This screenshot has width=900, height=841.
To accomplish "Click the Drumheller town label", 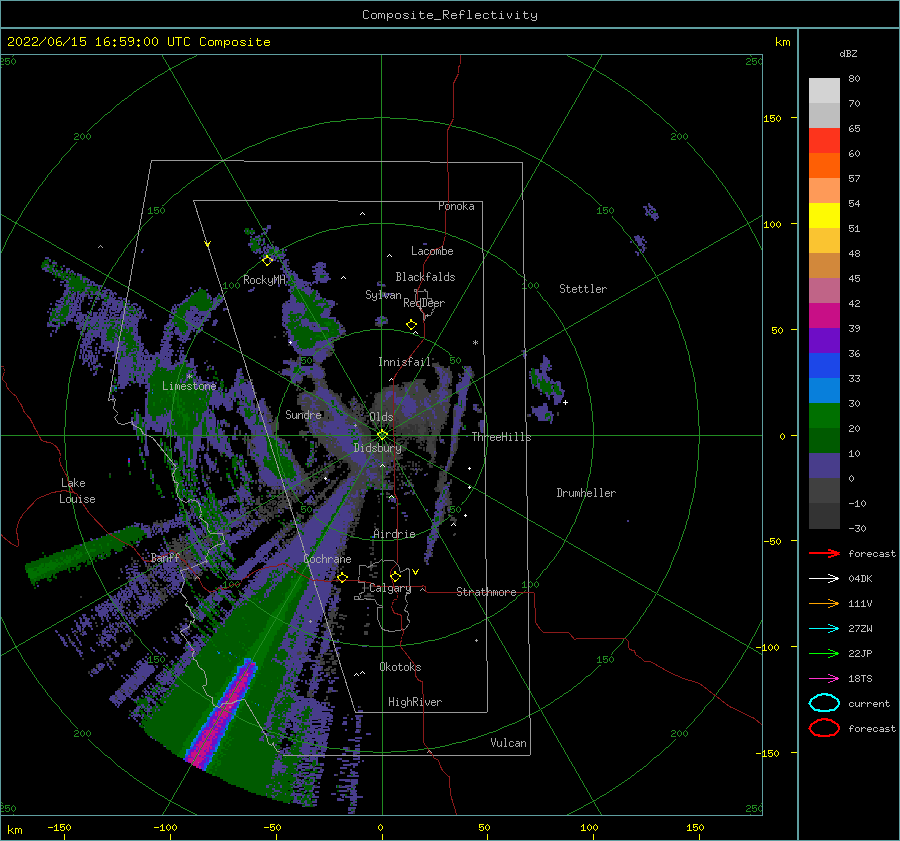I will 586,493.
